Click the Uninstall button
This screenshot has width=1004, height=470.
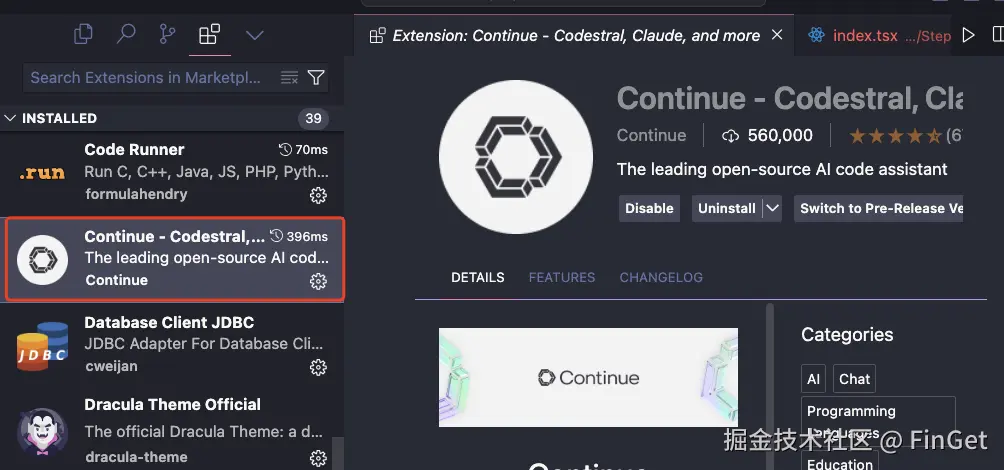[727, 208]
